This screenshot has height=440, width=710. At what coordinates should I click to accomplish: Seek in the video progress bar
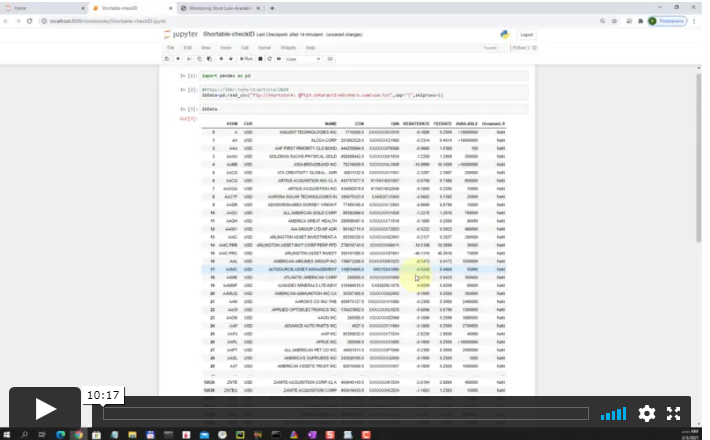coord(345,413)
